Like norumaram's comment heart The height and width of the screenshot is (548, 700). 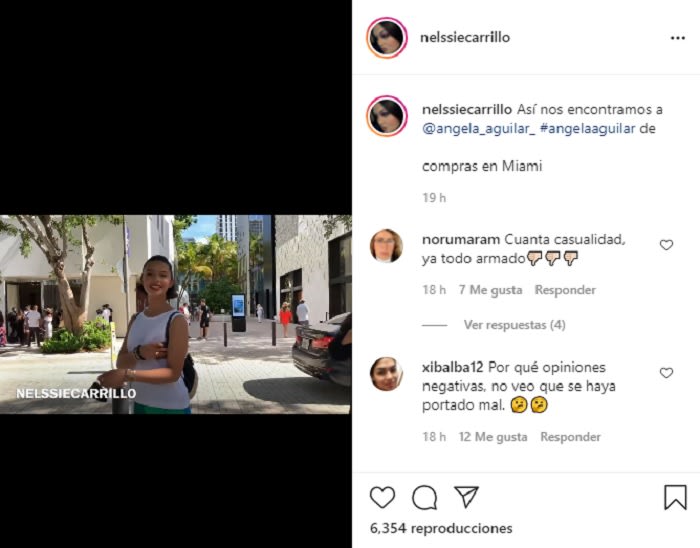(666, 245)
